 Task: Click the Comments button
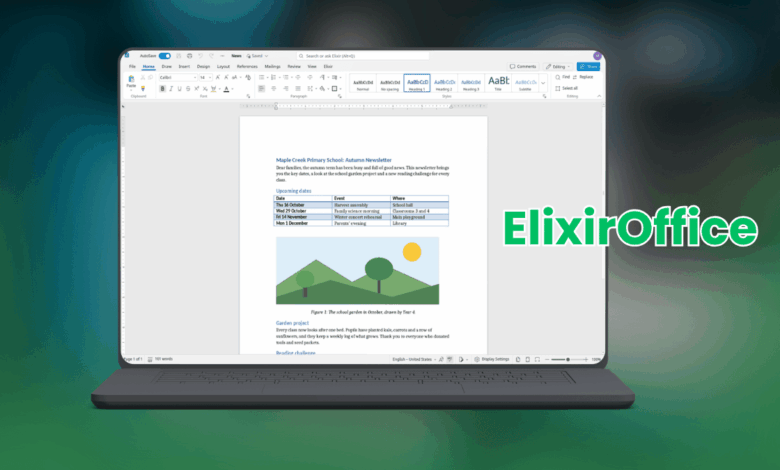(x=523, y=66)
